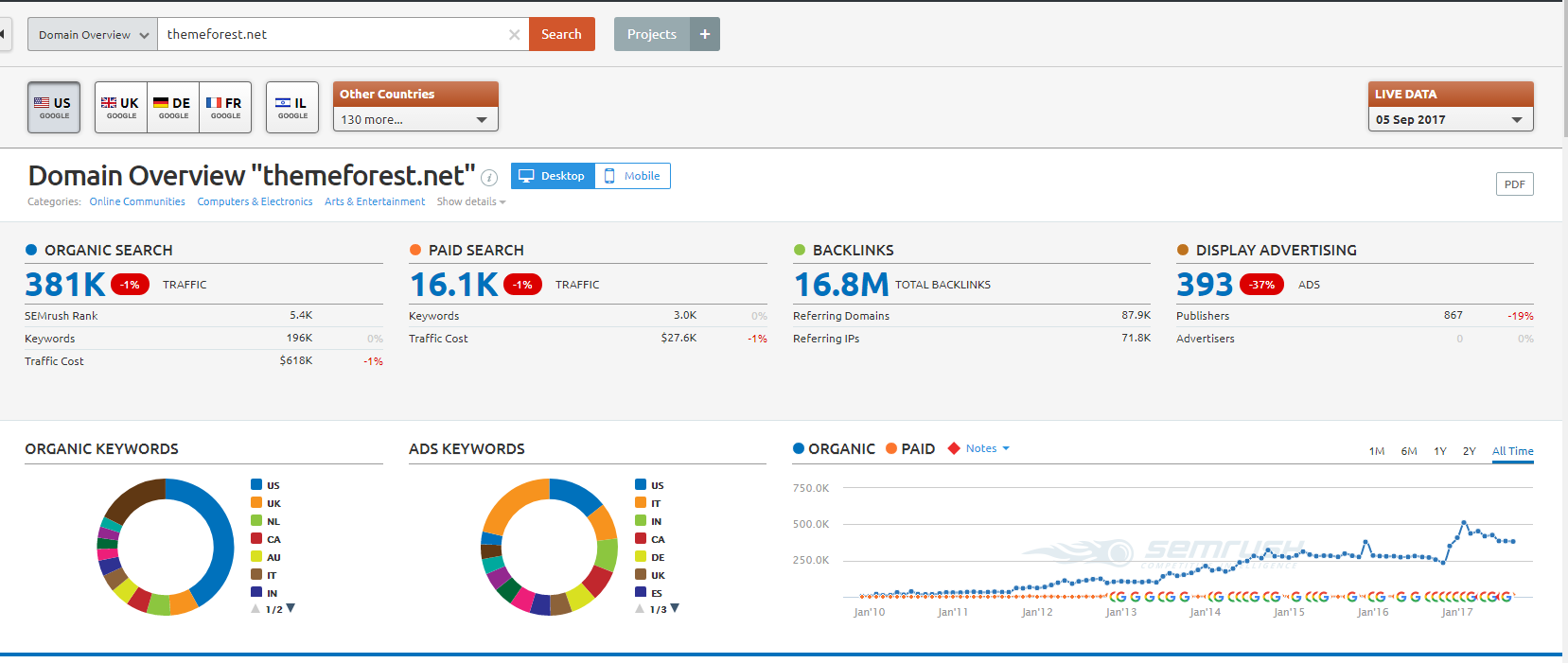Select the 1Y chart range

(x=1440, y=451)
